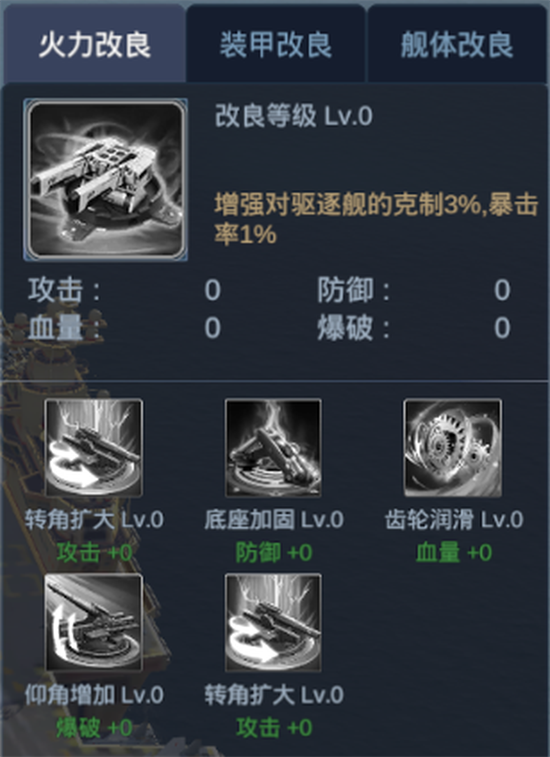The image size is (550, 757).
Task: Click the green 爆破 +0 bonus text
Action: (x=94, y=728)
